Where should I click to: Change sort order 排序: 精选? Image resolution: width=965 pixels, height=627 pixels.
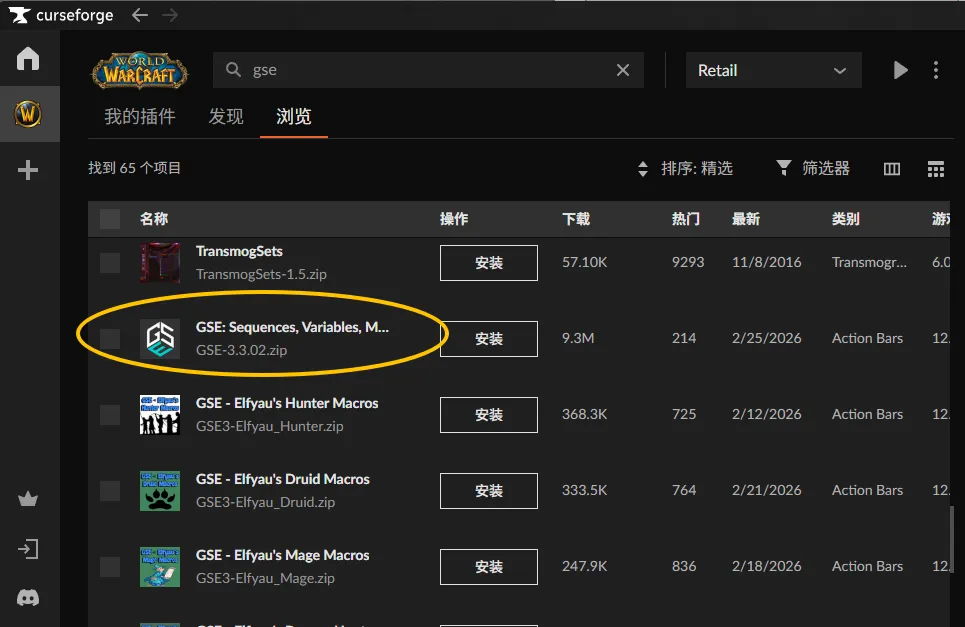pos(685,169)
